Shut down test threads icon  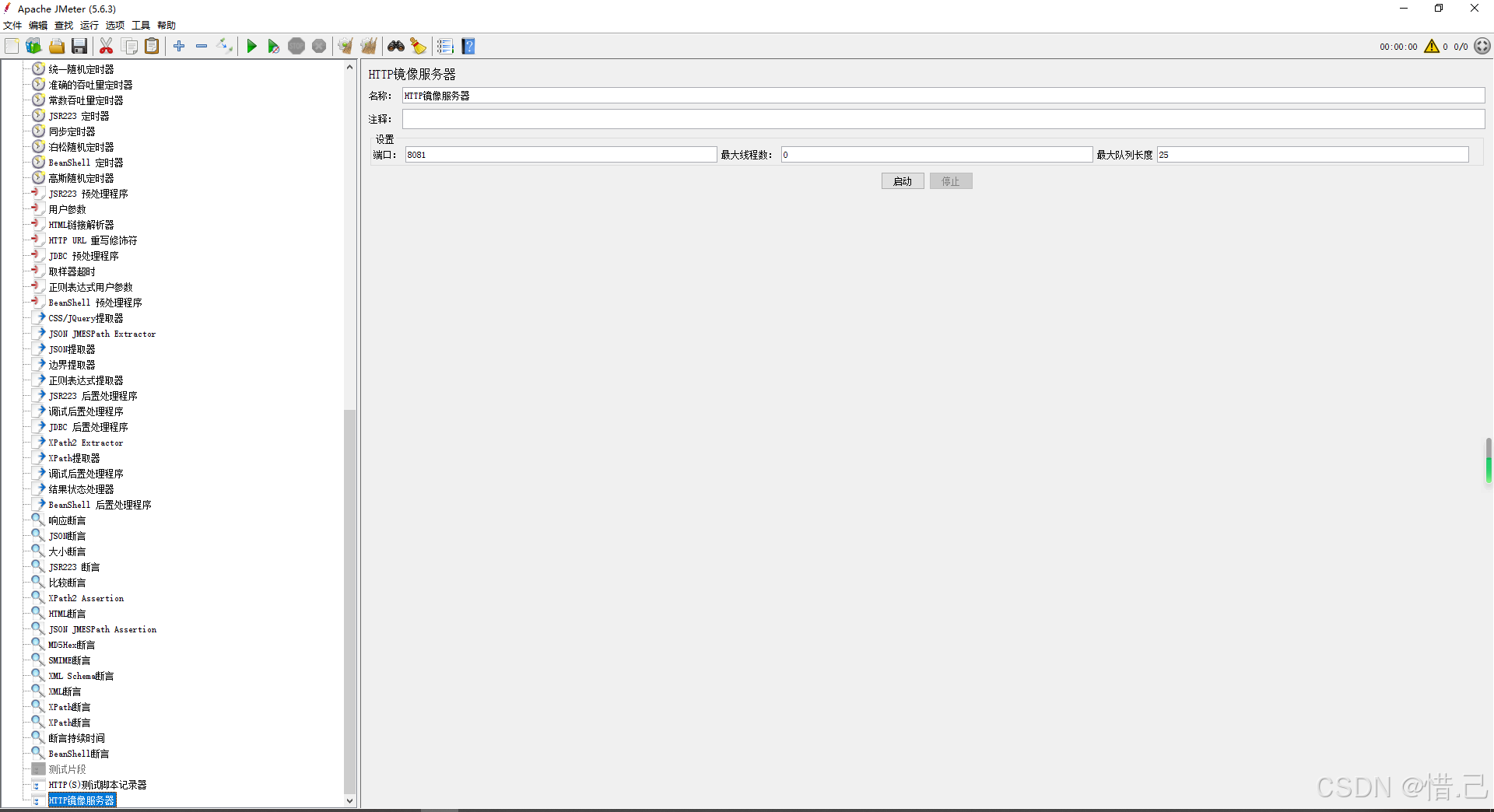pos(319,47)
